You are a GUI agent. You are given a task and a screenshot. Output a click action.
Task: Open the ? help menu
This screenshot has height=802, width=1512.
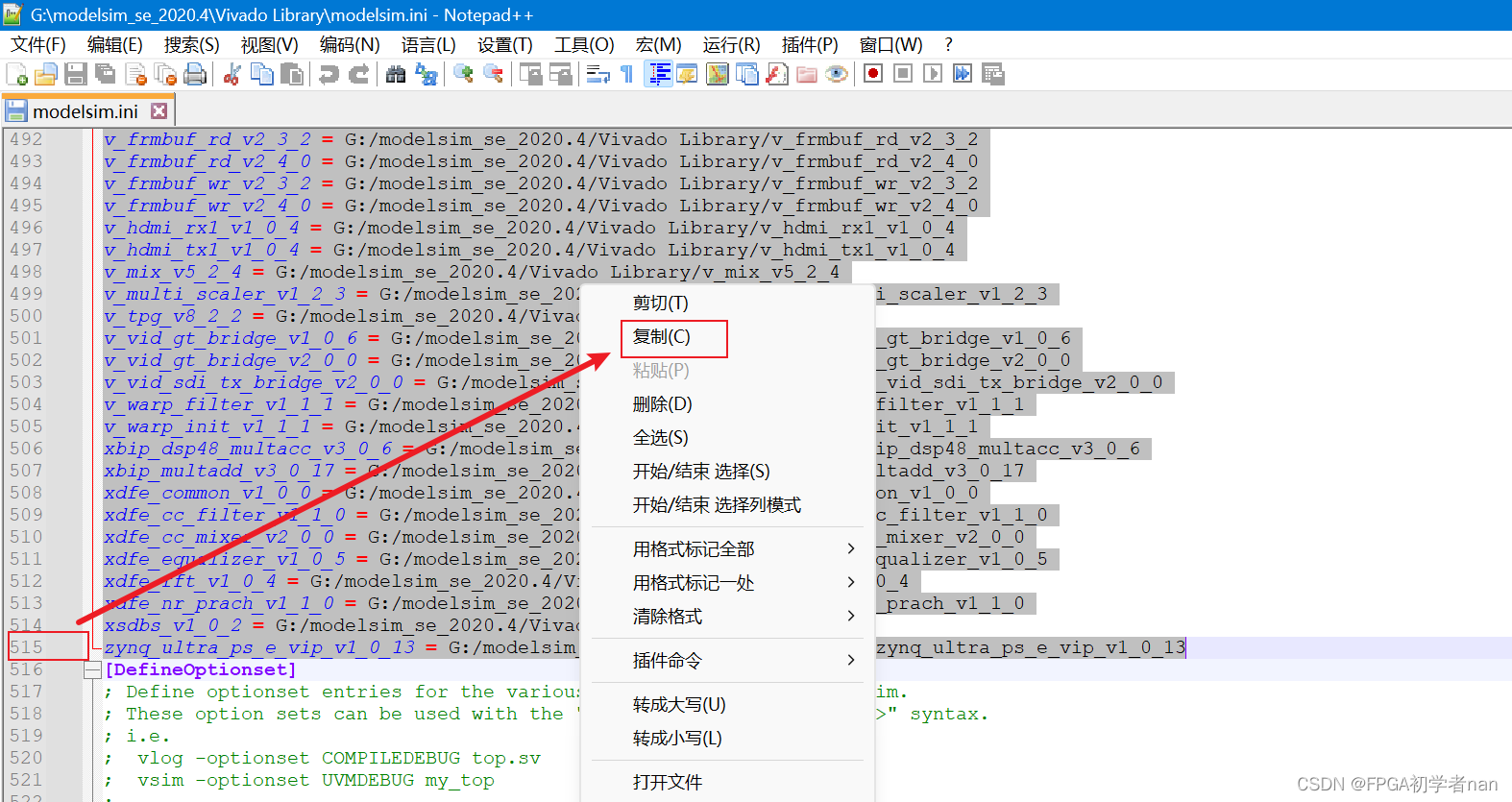[949, 45]
